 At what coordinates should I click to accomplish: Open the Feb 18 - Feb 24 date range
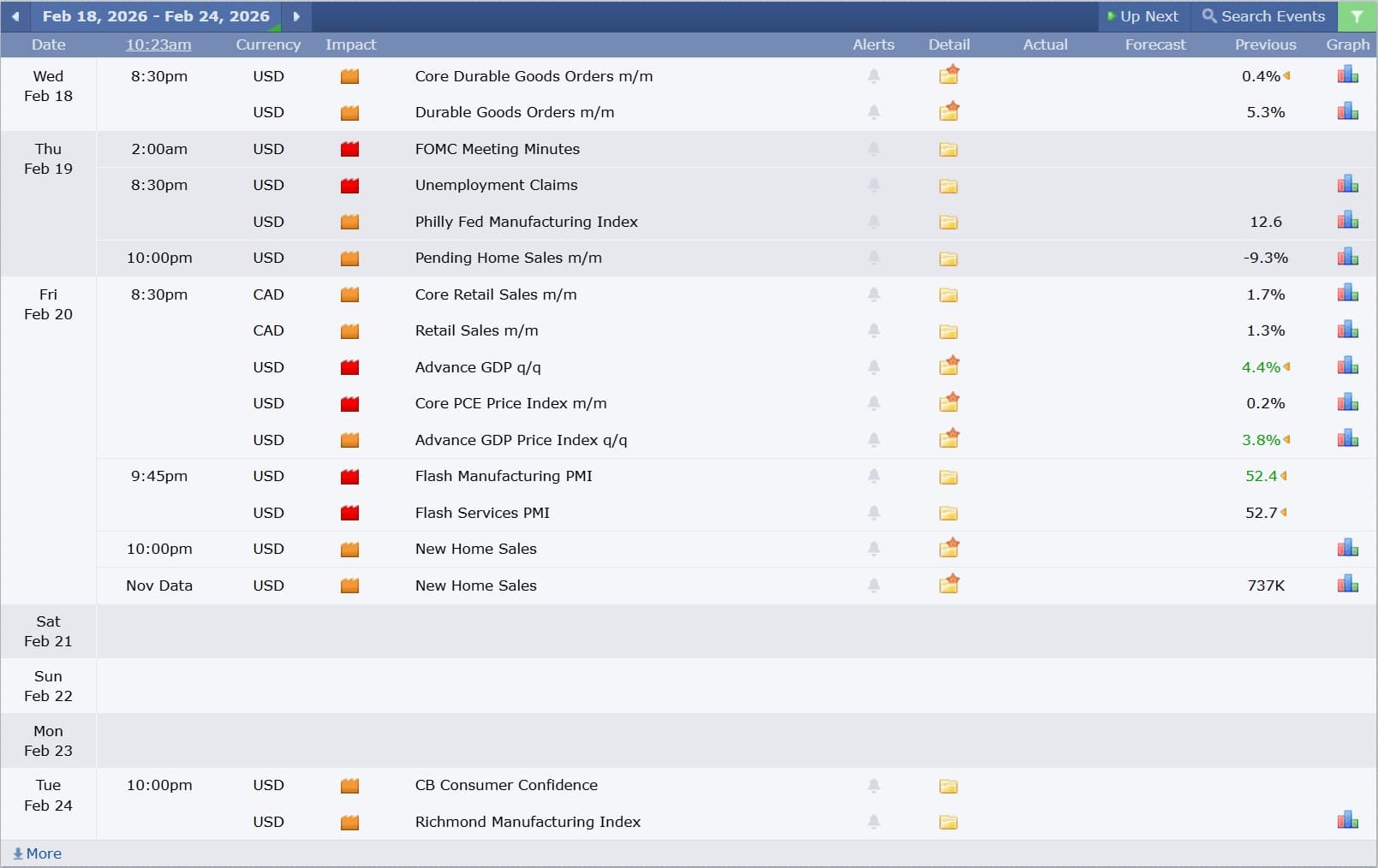click(x=156, y=16)
